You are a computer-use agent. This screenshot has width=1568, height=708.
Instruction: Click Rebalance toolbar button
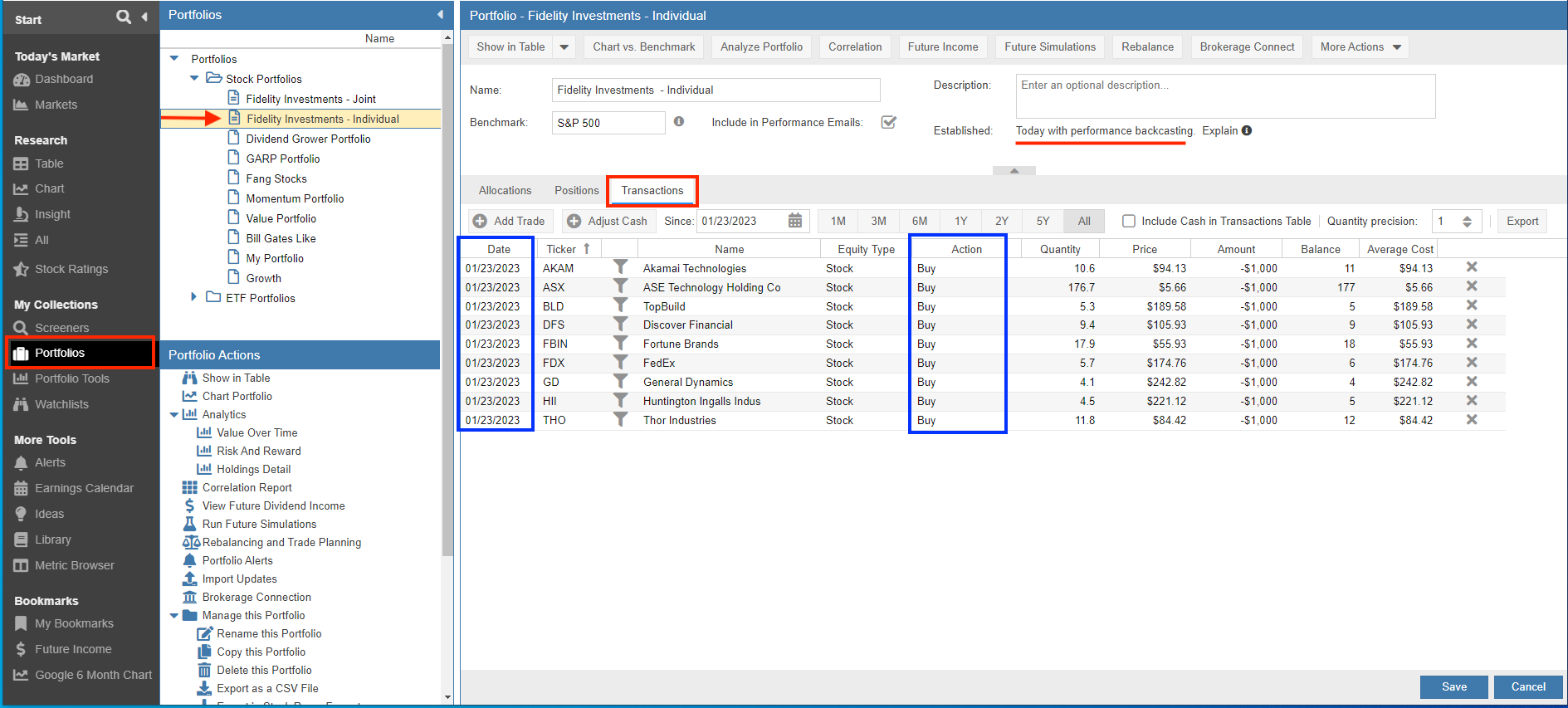click(x=1147, y=47)
